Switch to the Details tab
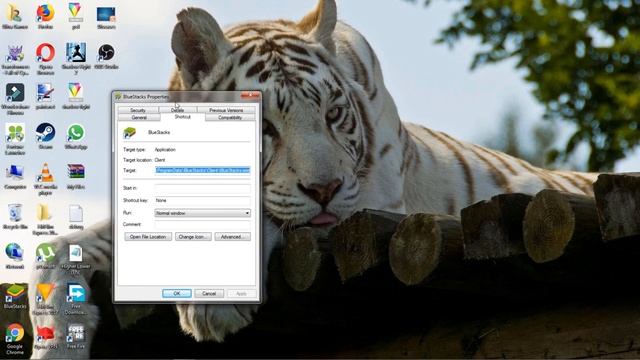 178,110
